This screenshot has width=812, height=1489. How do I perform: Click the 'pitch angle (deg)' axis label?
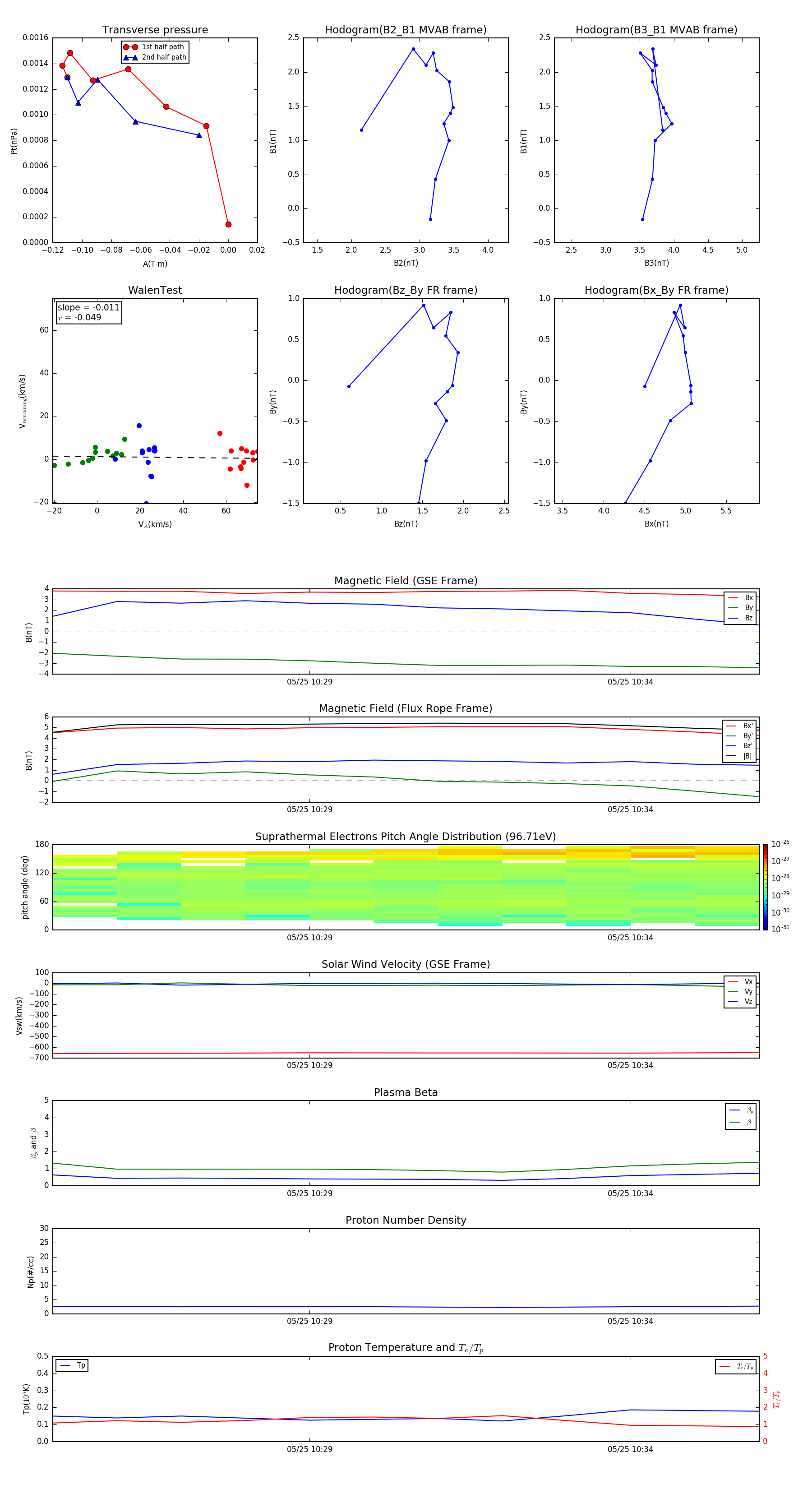click(25, 887)
